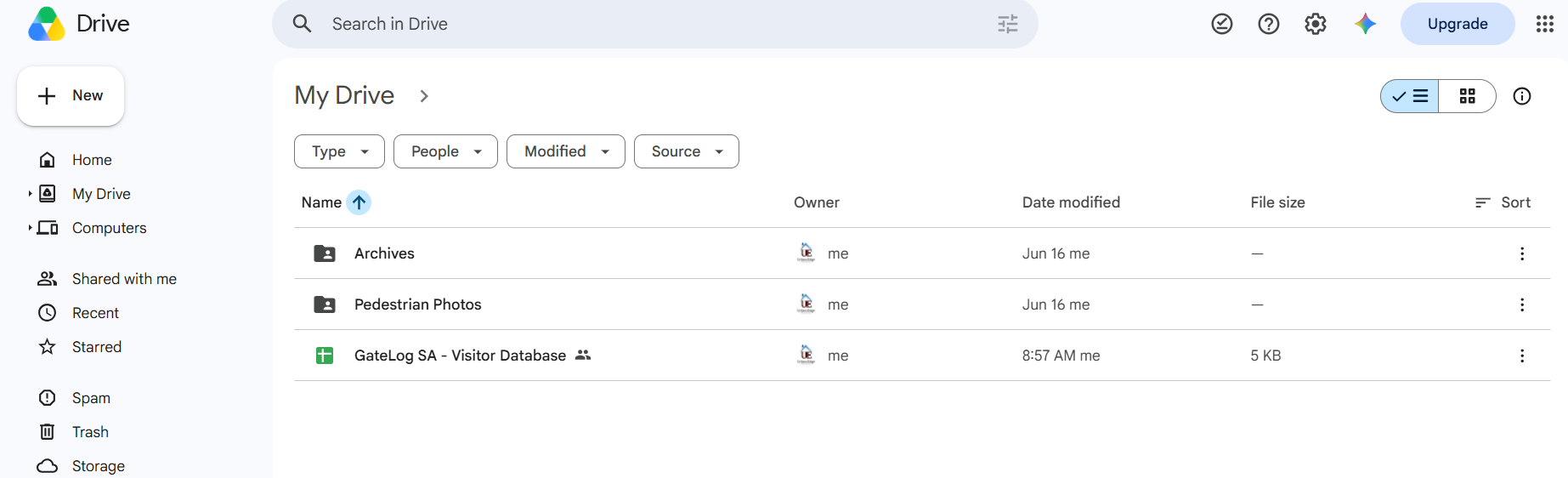This screenshot has width=1568, height=478.
Task: Click the Name column header
Action: (x=321, y=202)
